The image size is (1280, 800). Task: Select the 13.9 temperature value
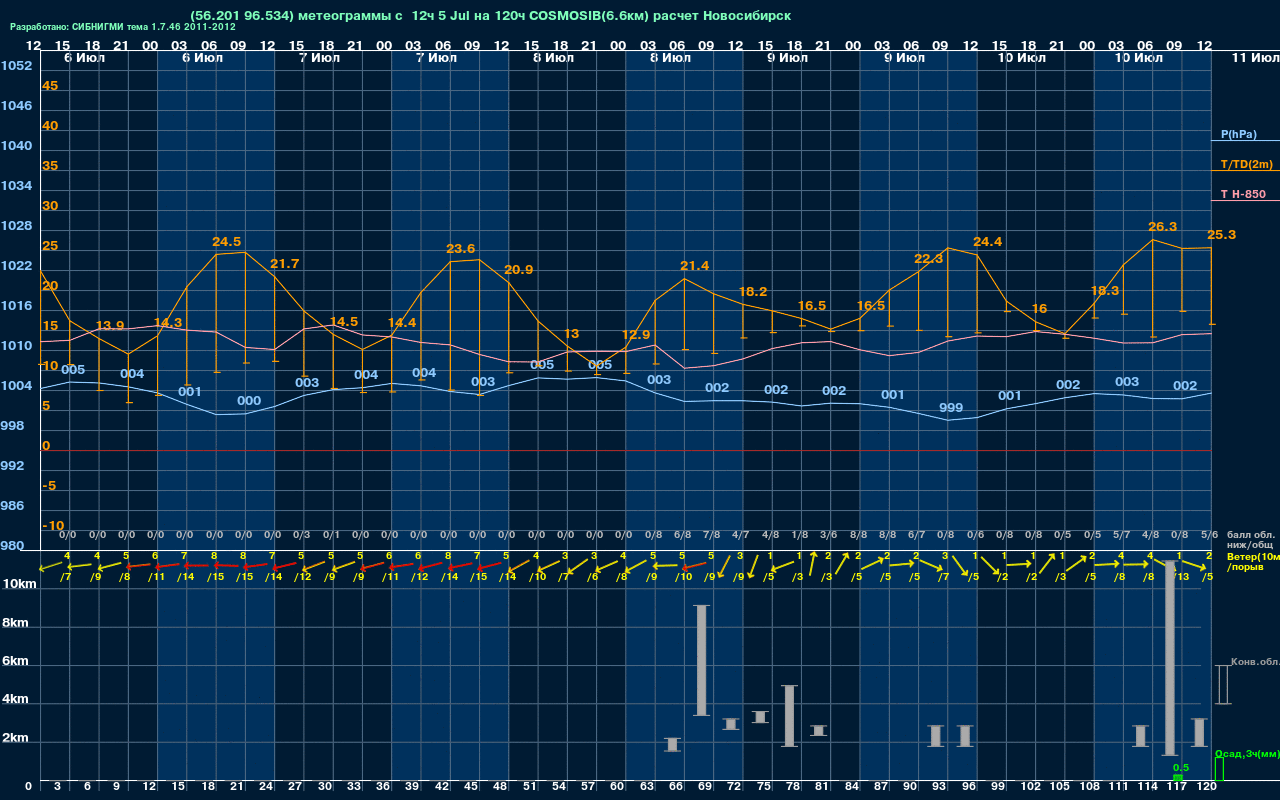(x=110, y=326)
